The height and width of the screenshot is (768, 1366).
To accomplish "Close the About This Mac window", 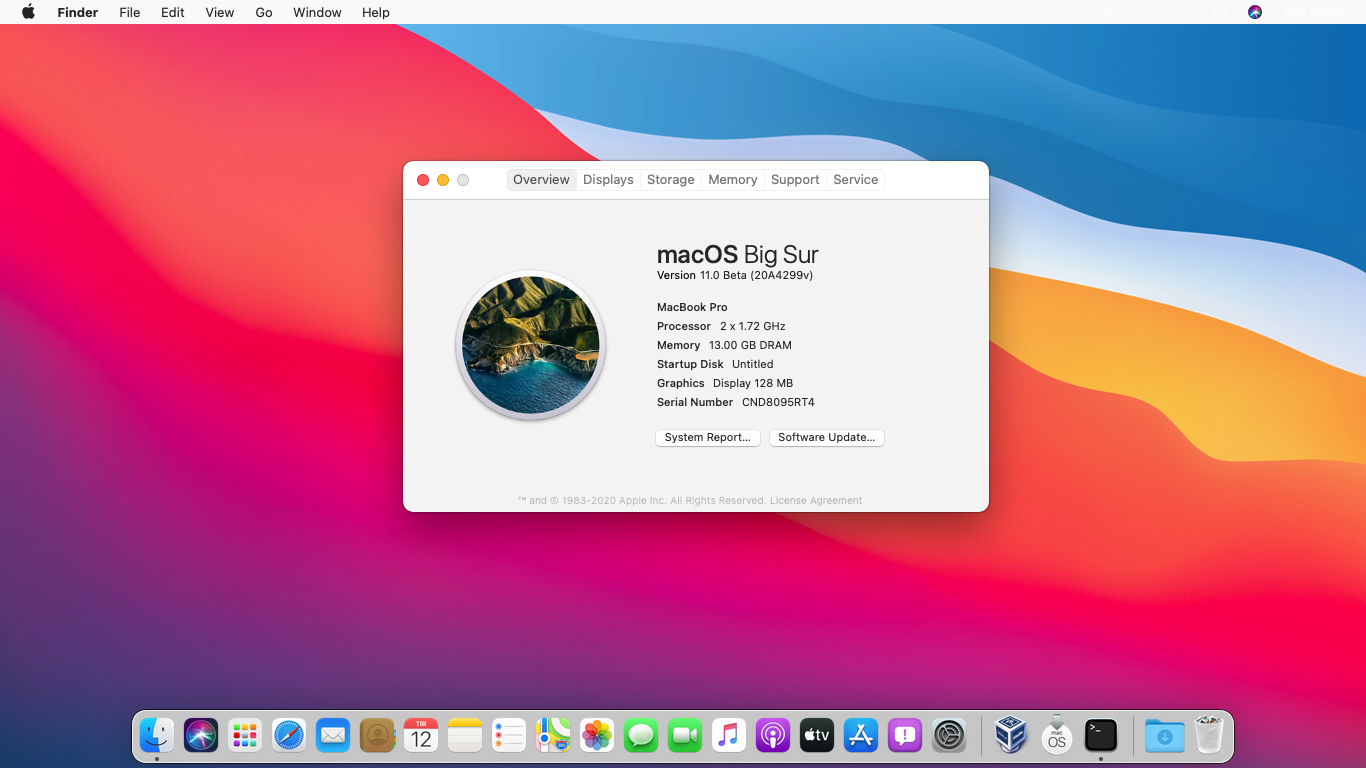I will click(423, 180).
